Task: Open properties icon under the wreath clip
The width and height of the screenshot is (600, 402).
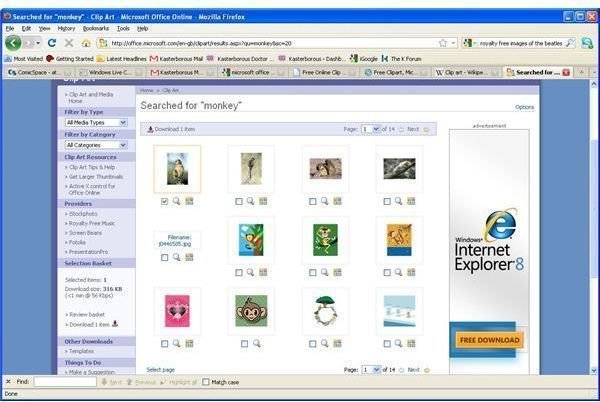Action: (337, 343)
